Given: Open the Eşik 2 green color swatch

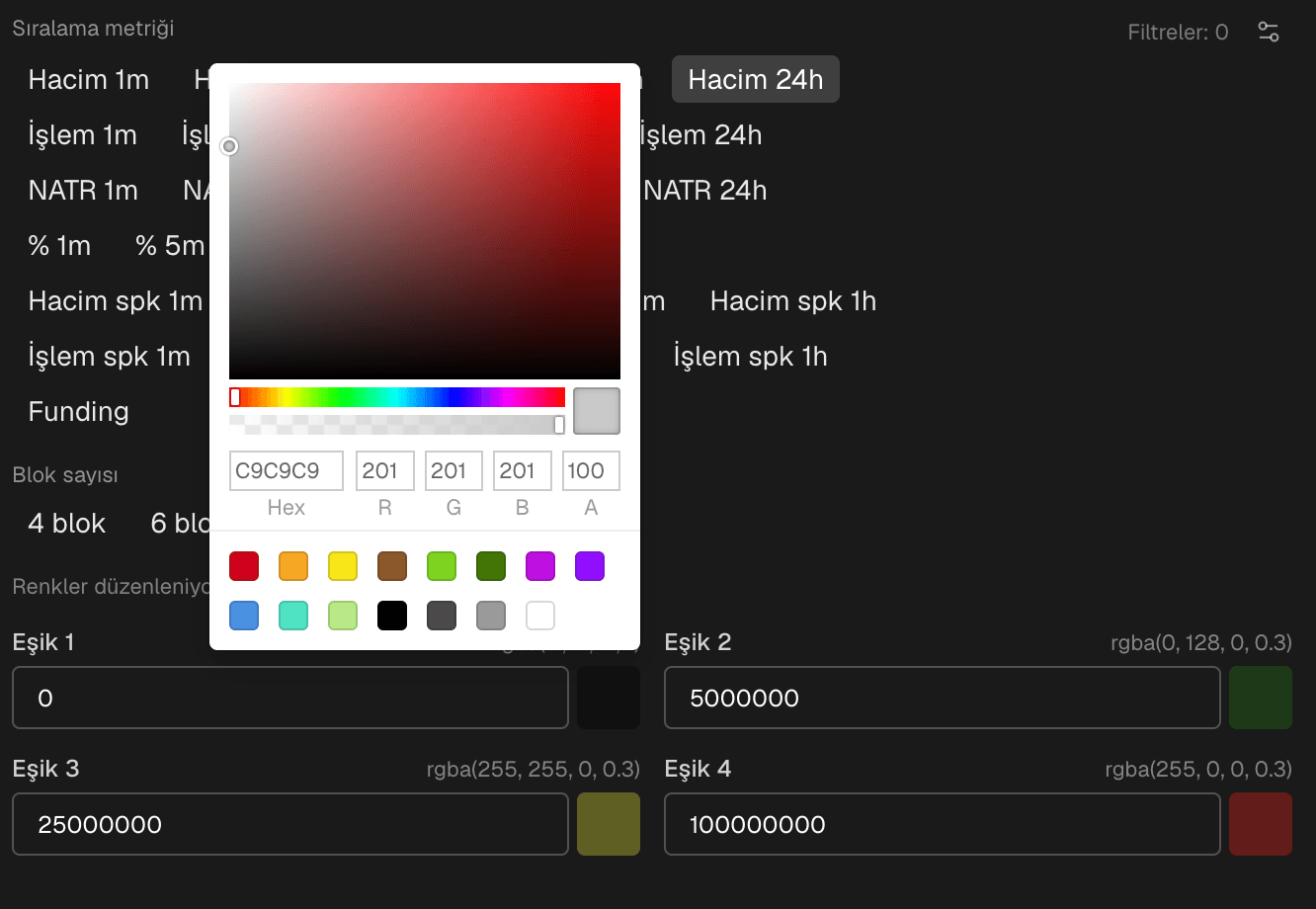Looking at the screenshot, I should (x=1261, y=698).
